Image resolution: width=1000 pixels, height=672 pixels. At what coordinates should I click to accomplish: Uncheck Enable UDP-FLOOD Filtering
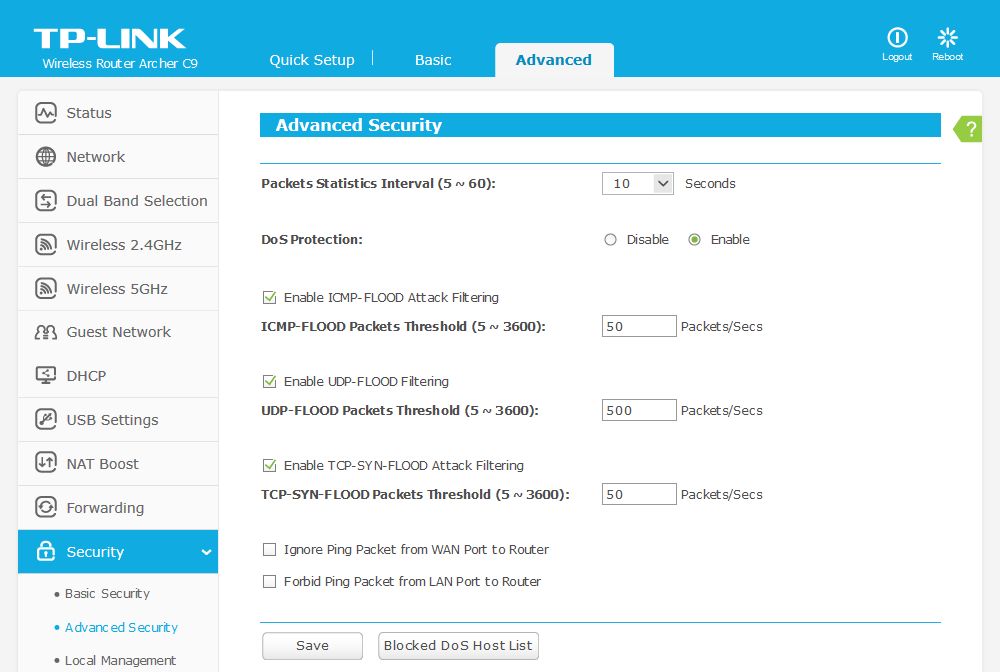coord(270,382)
